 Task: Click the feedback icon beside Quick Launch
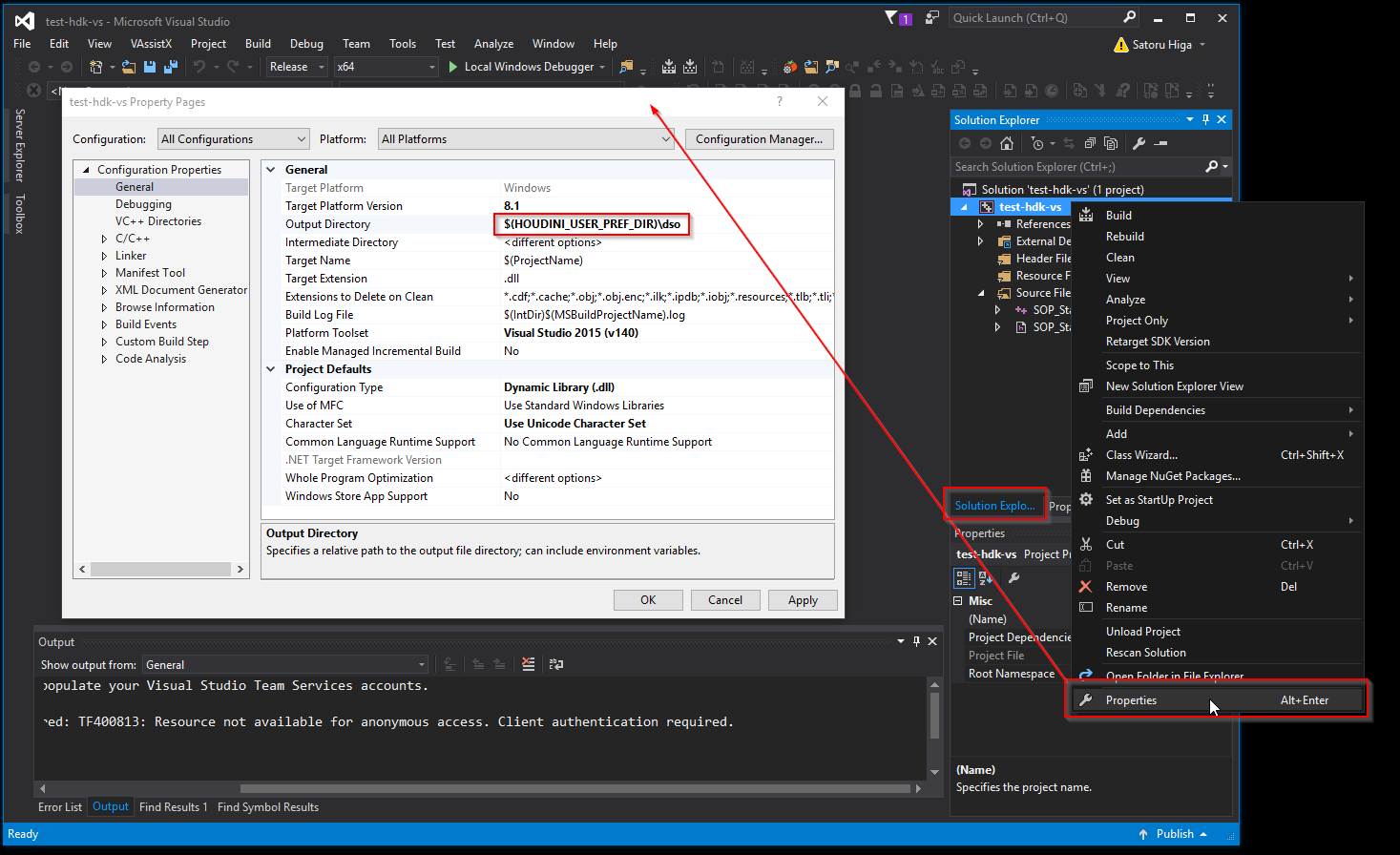coord(932,17)
